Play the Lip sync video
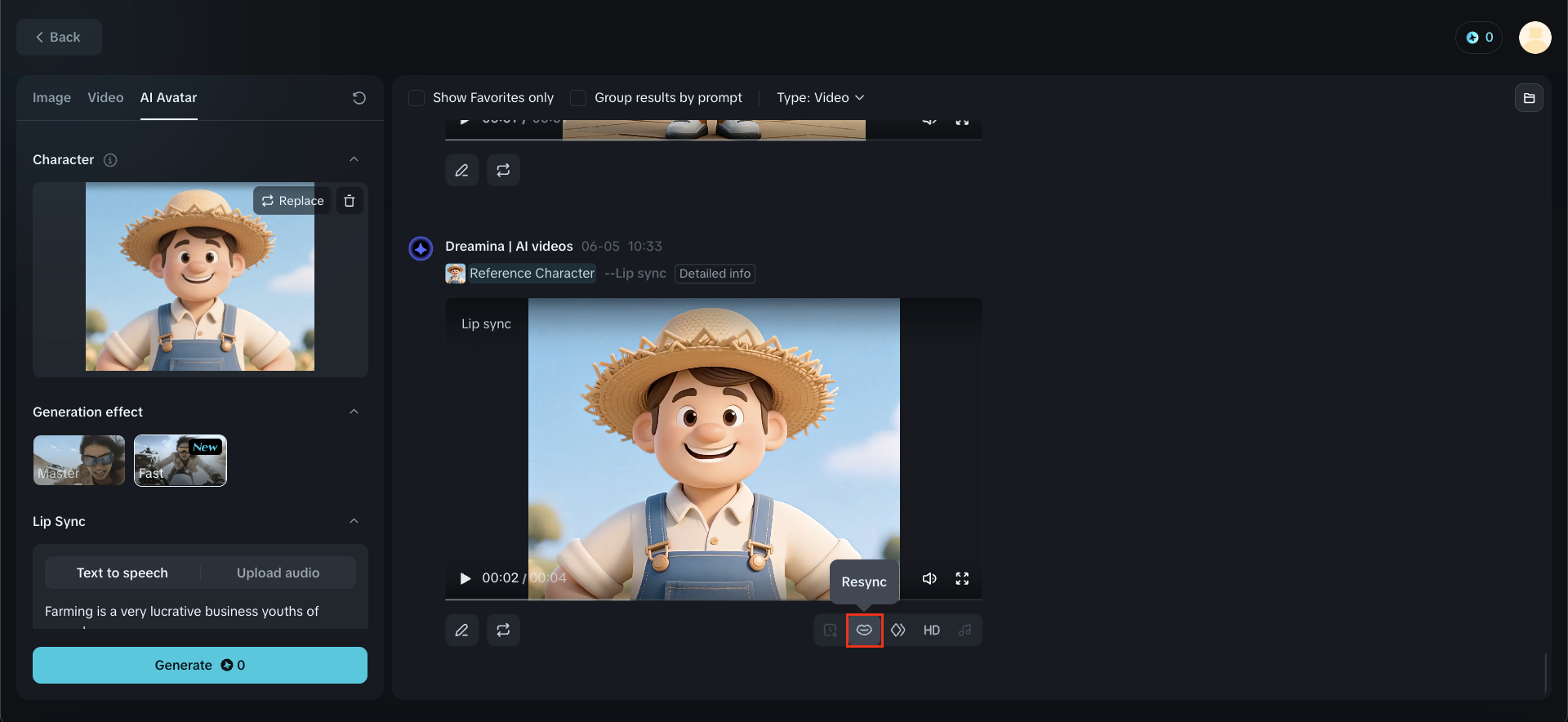 pos(465,578)
